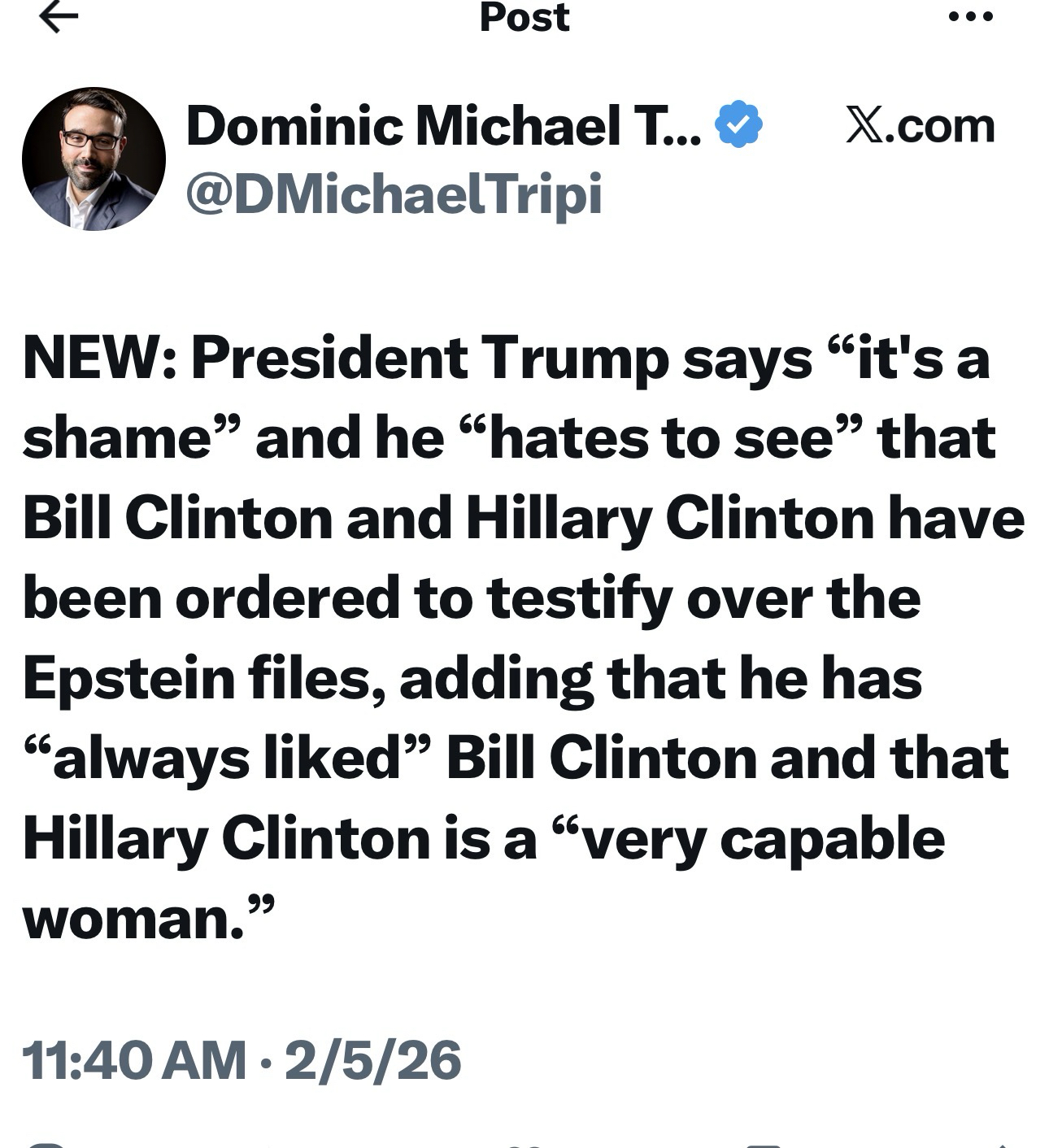Image resolution: width=1049 pixels, height=1148 pixels.
Task: Tap the partially visible like heart icon
Action: [x=524, y=1145]
